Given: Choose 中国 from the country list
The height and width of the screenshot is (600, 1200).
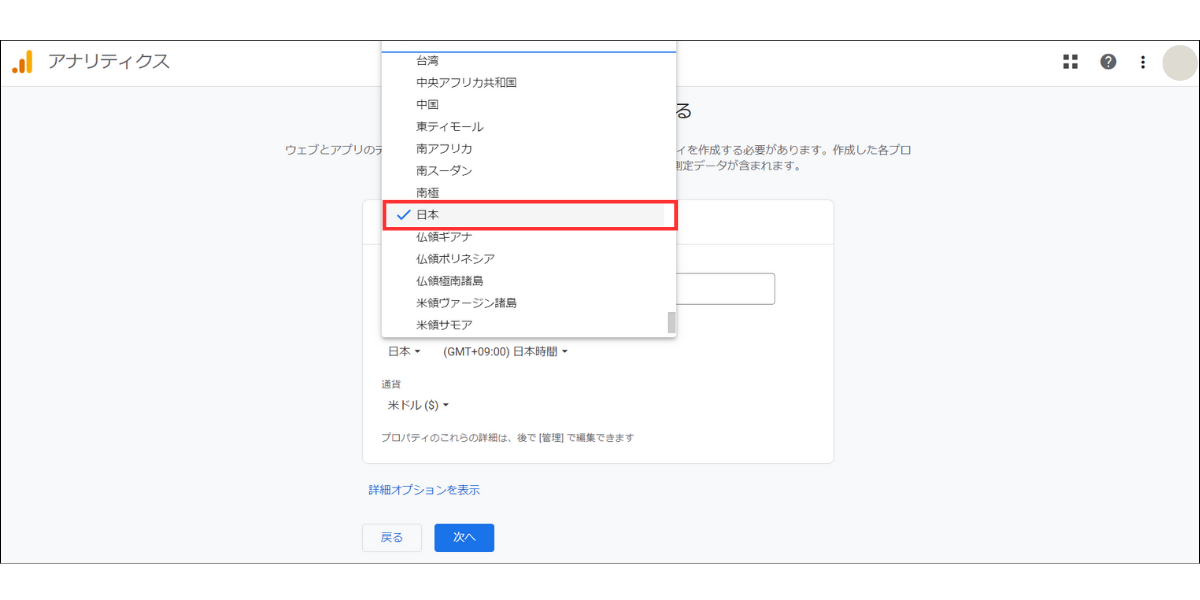Looking at the screenshot, I should 529,105.
